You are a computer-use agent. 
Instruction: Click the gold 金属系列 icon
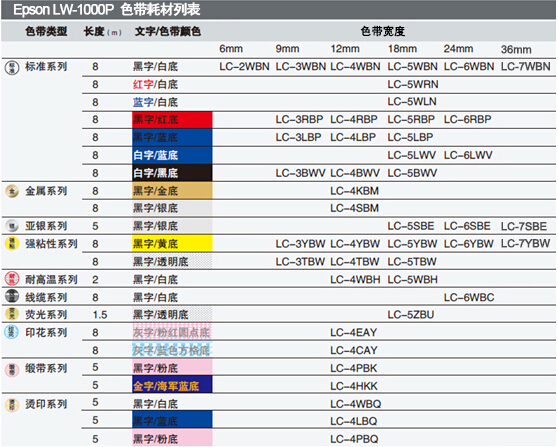point(12,191)
